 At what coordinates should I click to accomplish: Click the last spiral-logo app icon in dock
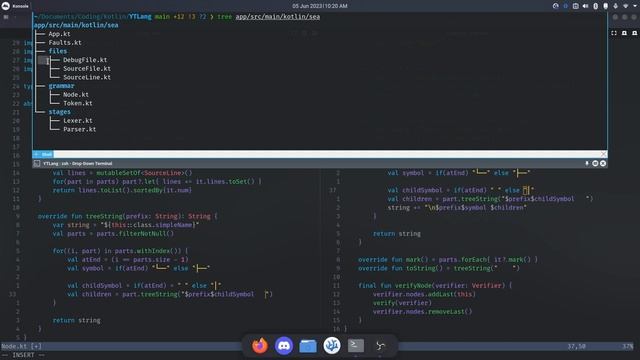coord(380,346)
